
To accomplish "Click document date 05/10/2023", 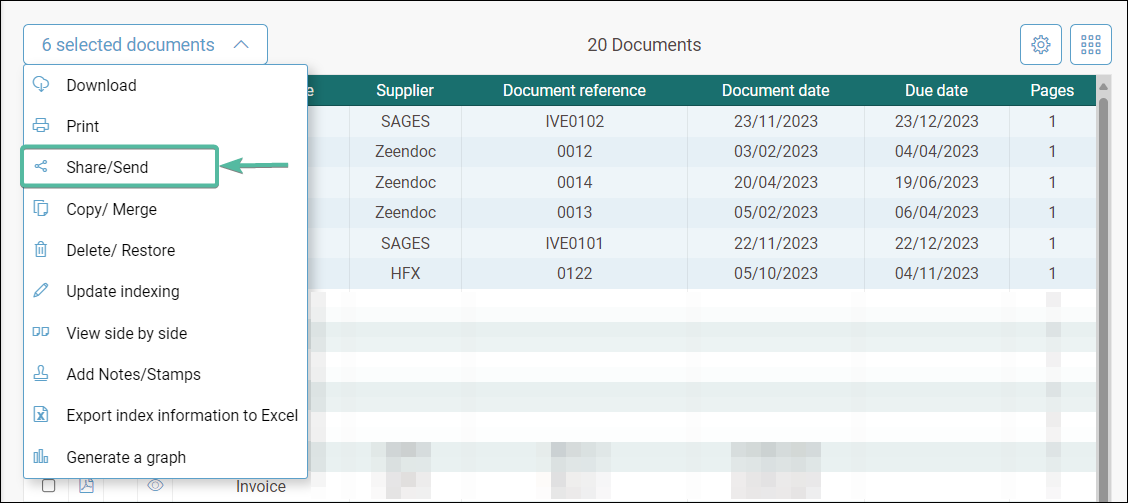I will point(776,273).
